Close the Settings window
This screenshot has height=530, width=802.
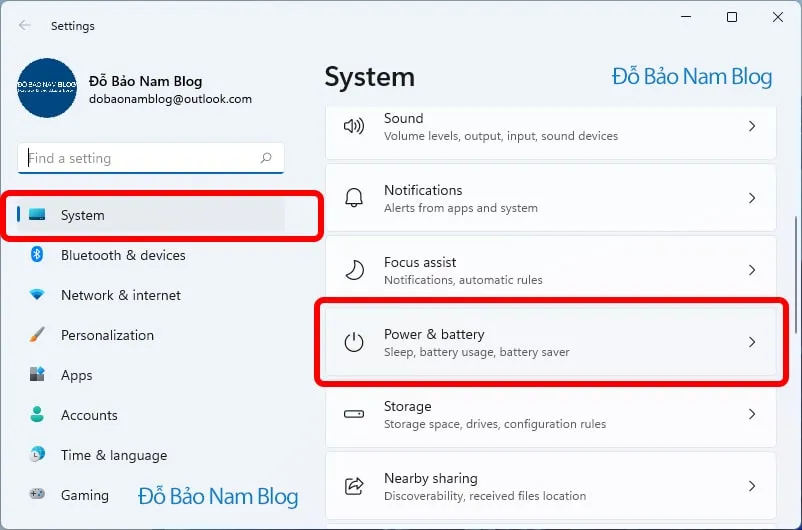[x=778, y=17]
